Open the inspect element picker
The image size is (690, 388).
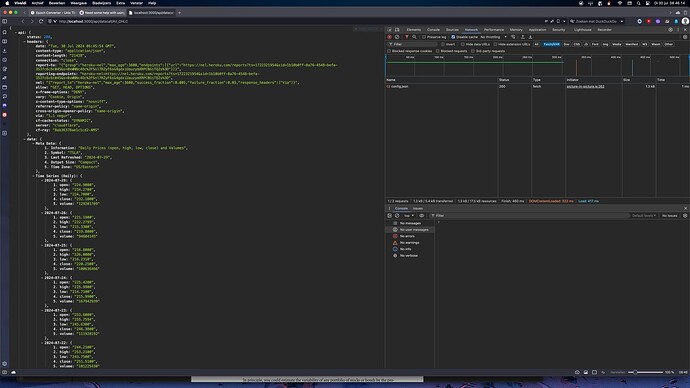(x=389, y=29)
